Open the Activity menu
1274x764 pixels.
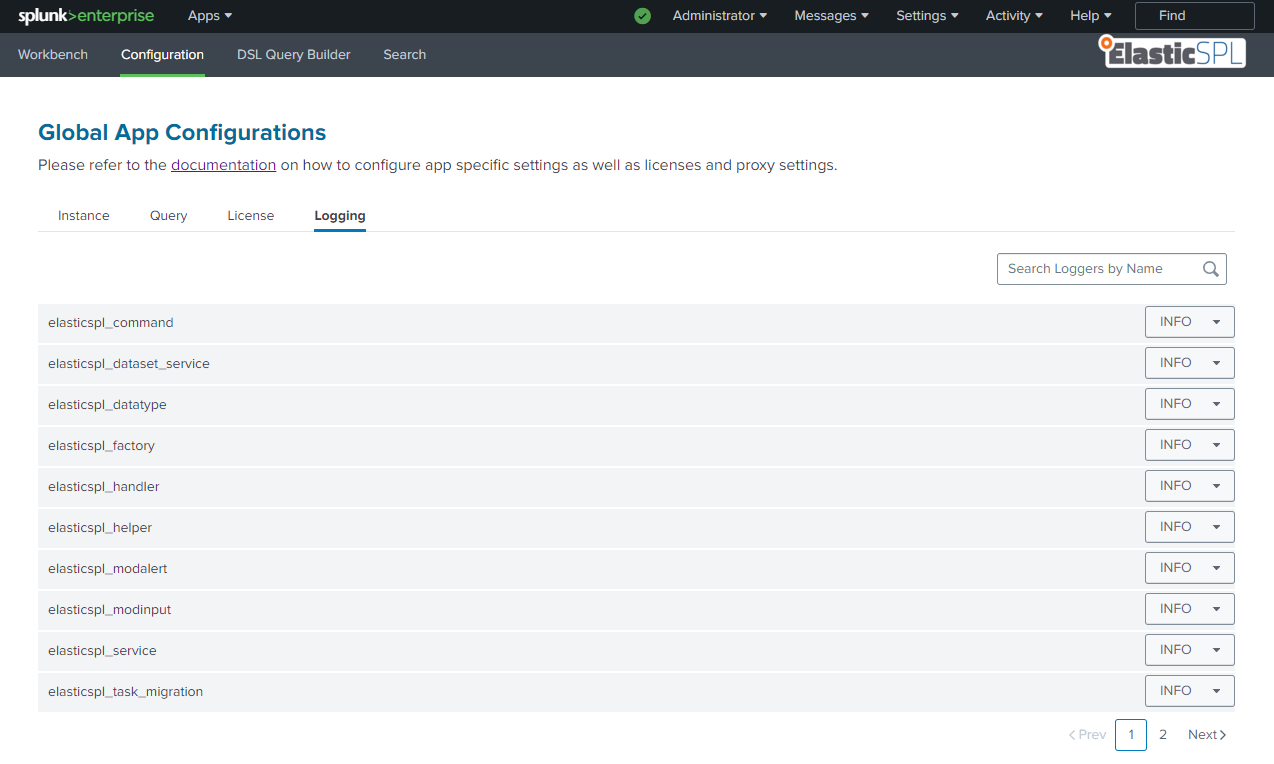(x=1014, y=16)
